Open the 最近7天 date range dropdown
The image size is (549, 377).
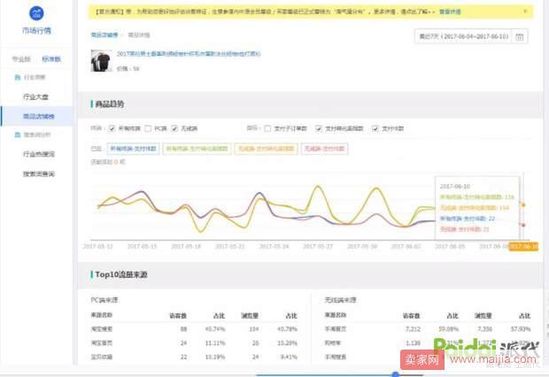click(464, 36)
